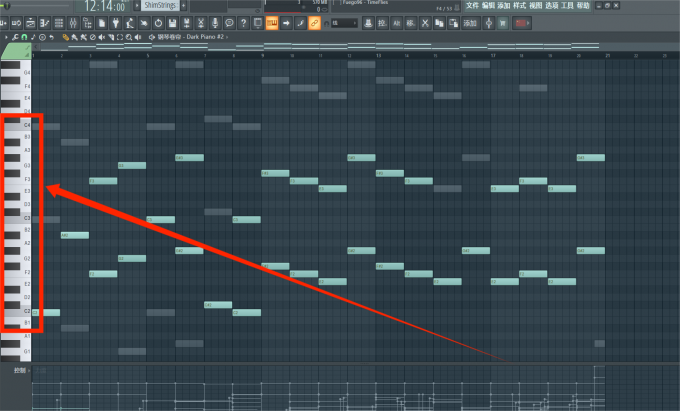Viewport: 680px width, 411px height.
Task: Open the Dark Piano #2 channel selector
Action: (190, 37)
